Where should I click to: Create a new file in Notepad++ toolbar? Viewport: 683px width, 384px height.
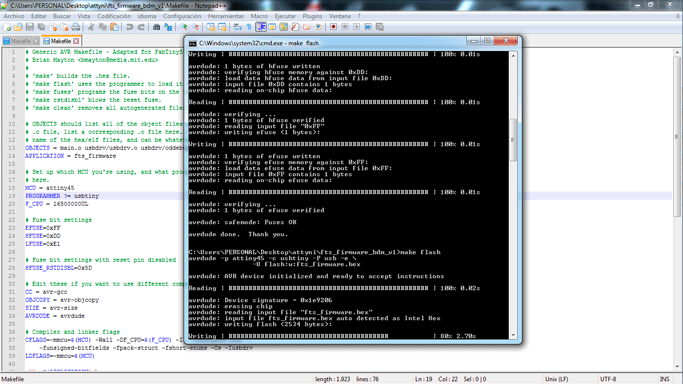(x=7, y=27)
